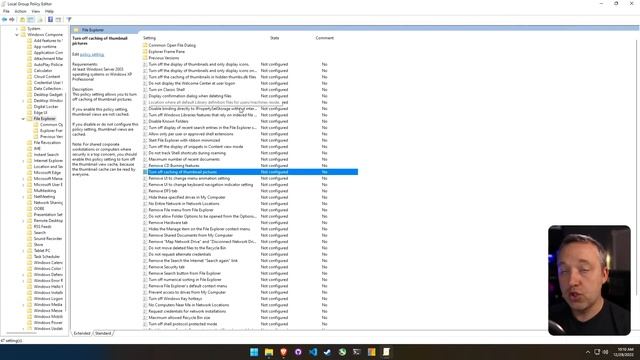Select 'Turn off numerical sorting in File Explorer'
The height and width of the screenshot is (360, 640).
tap(185, 280)
